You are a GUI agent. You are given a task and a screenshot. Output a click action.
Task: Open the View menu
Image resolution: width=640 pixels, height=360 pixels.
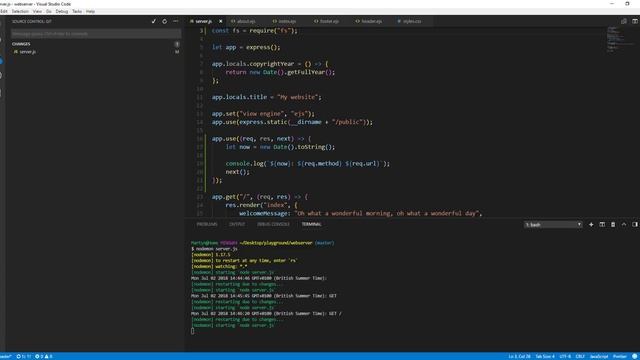(x=37, y=11)
